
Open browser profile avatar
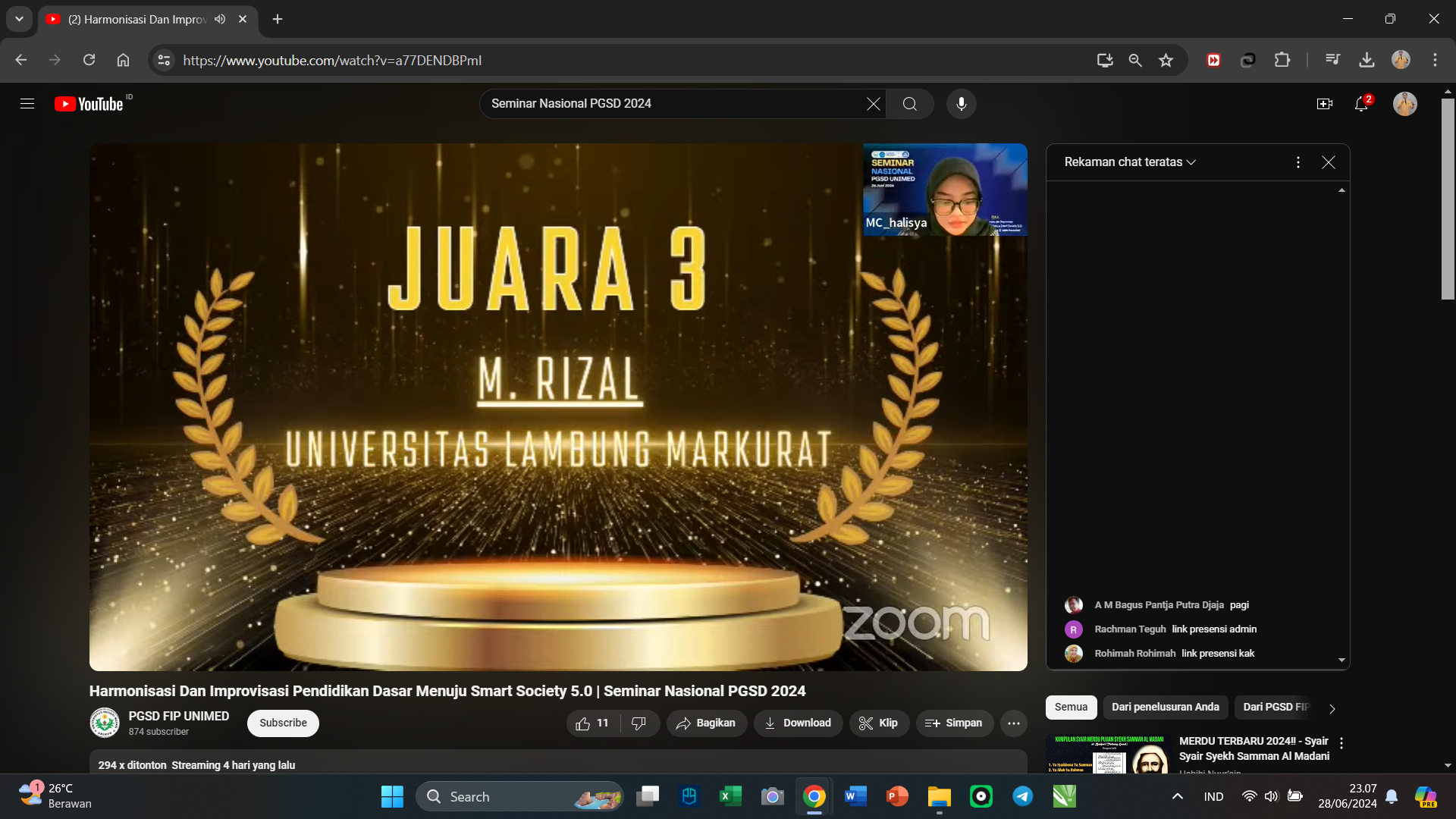point(1401,60)
